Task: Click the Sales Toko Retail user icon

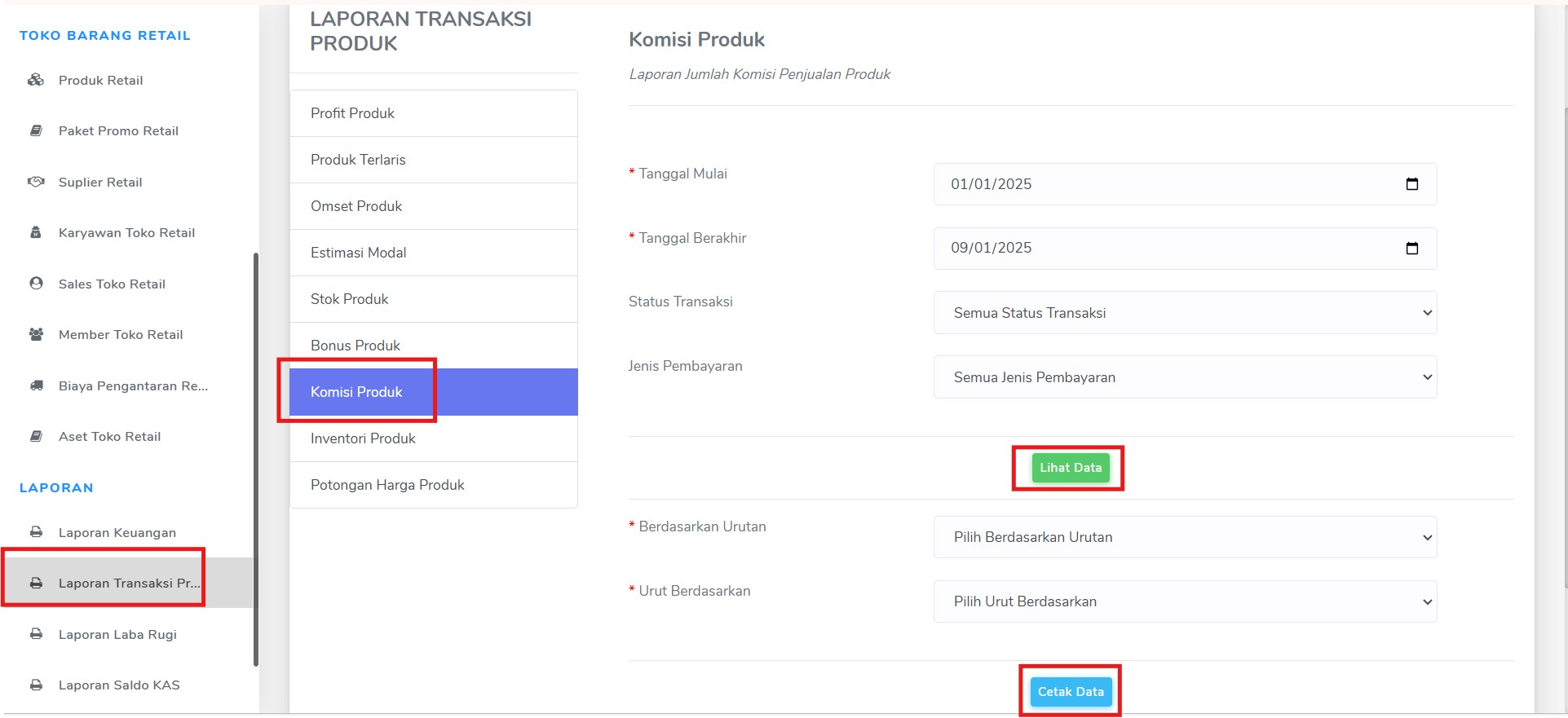Action: (36, 284)
